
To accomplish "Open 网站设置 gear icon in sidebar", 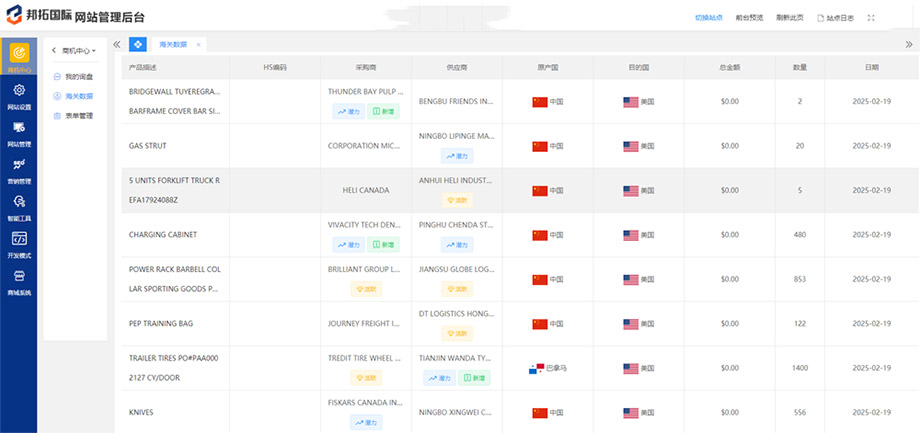I will click(19, 90).
